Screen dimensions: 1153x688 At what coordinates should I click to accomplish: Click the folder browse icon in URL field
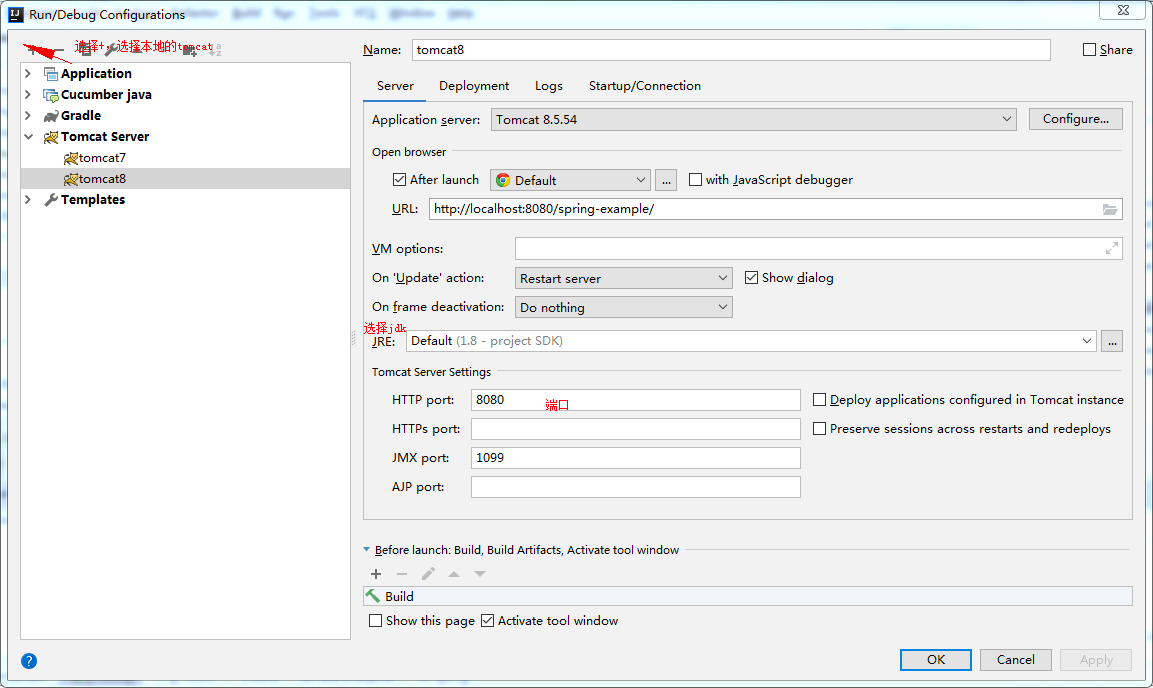tap(1110, 209)
